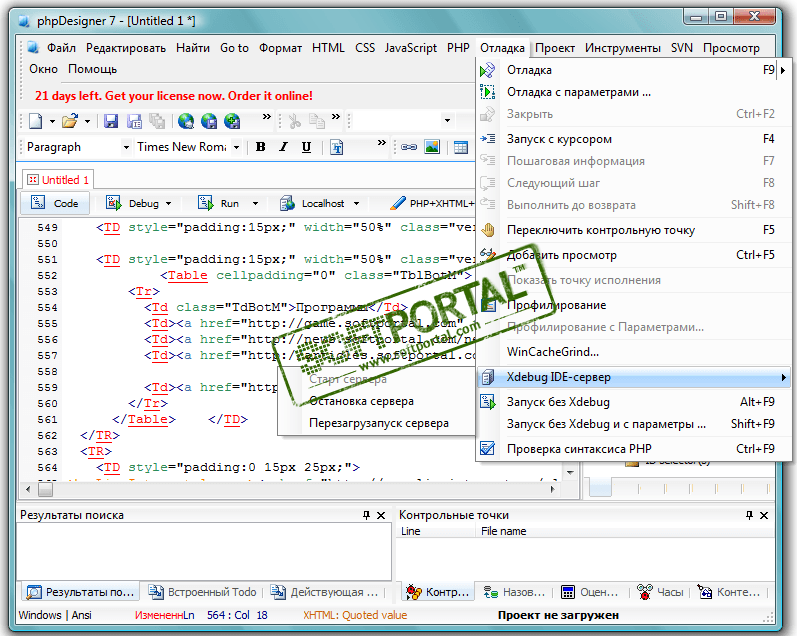Click the File name column header
Screen dimensions: 797x636
click(625, 531)
